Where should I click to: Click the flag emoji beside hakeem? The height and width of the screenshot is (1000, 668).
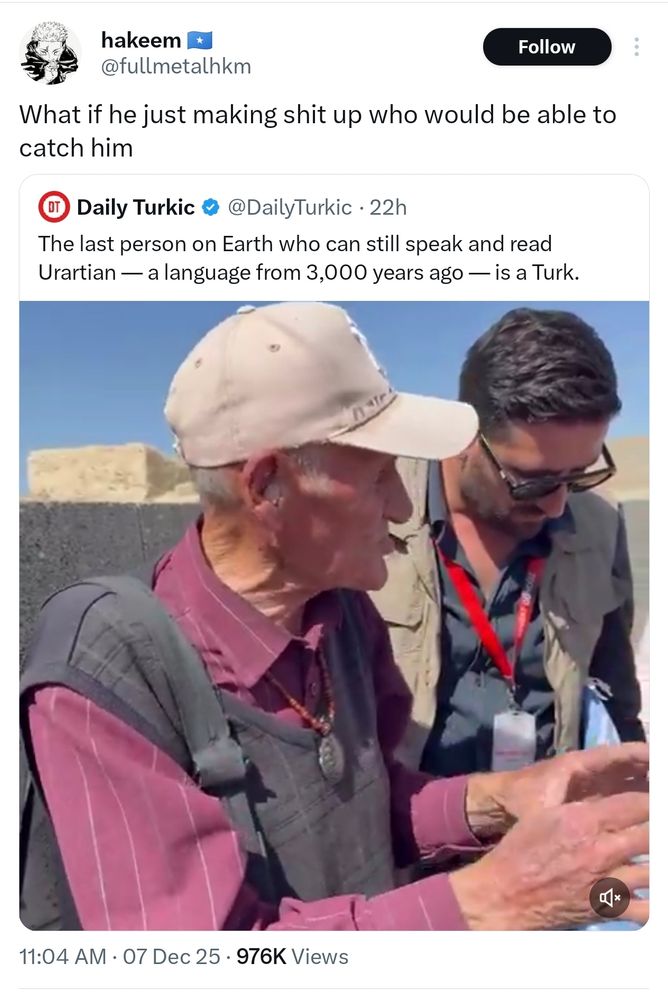[199, 41]
